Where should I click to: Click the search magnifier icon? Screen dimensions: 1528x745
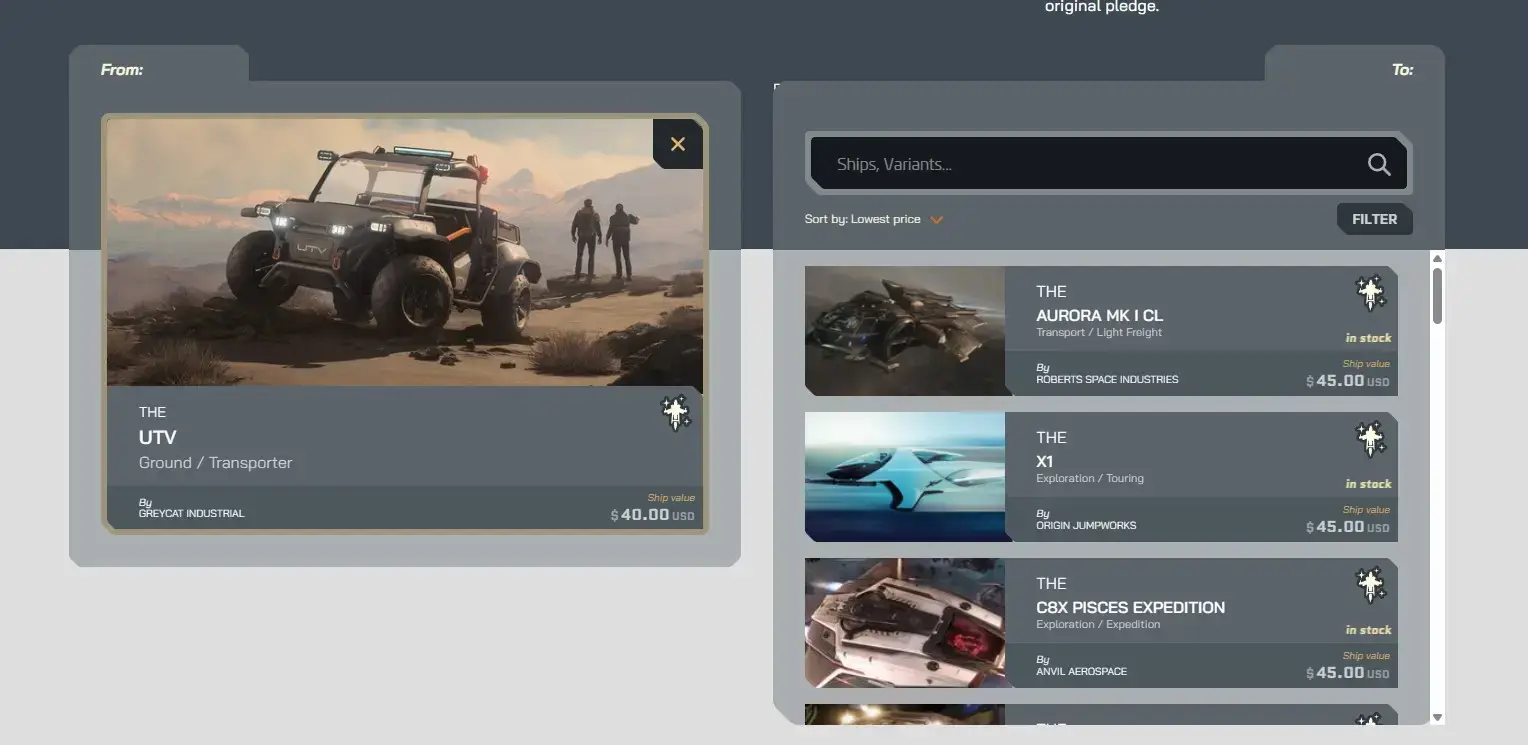pyautogui.click(x=1378, y=165)
